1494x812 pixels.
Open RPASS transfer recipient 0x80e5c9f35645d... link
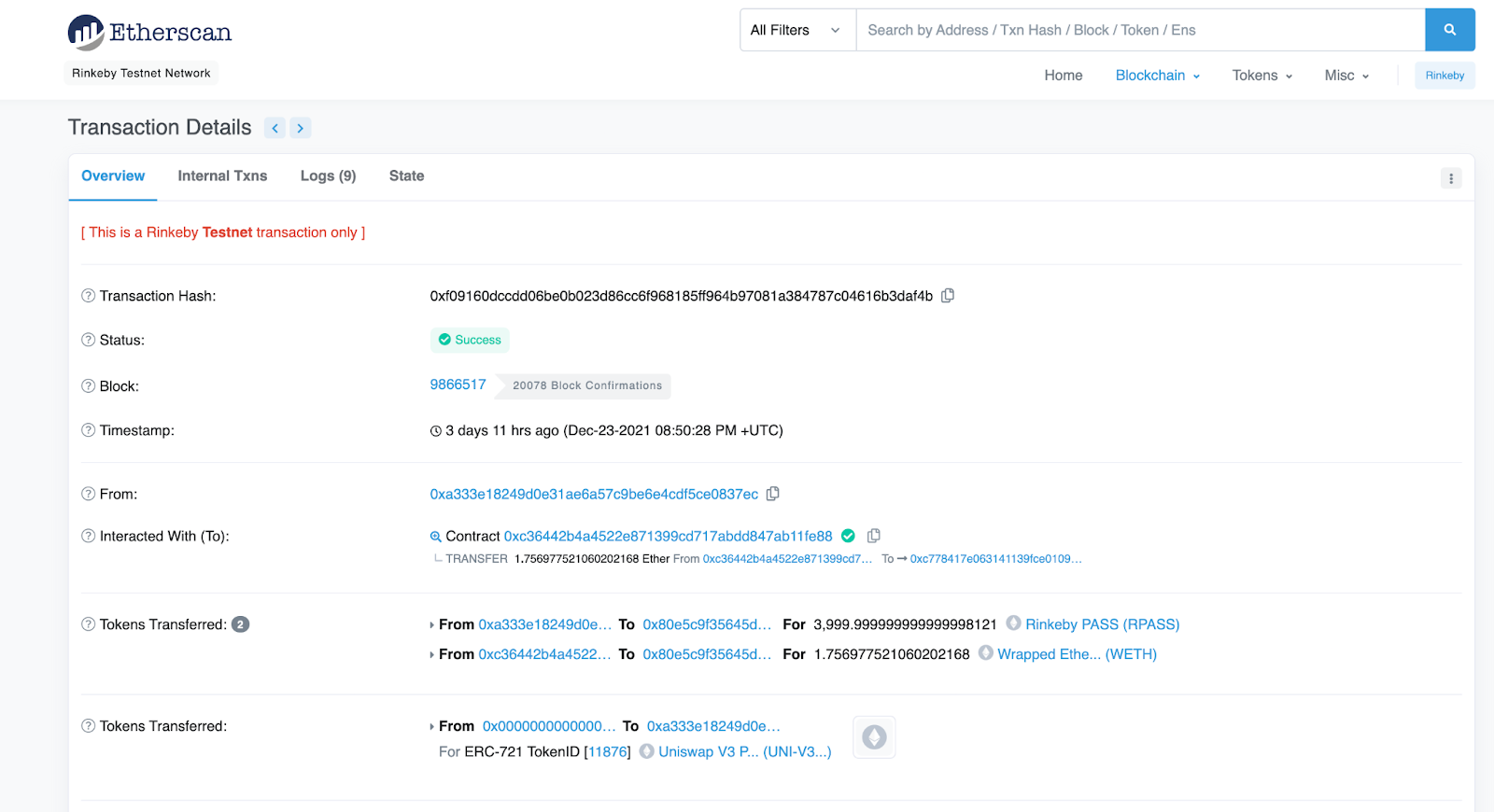[707, 624]
